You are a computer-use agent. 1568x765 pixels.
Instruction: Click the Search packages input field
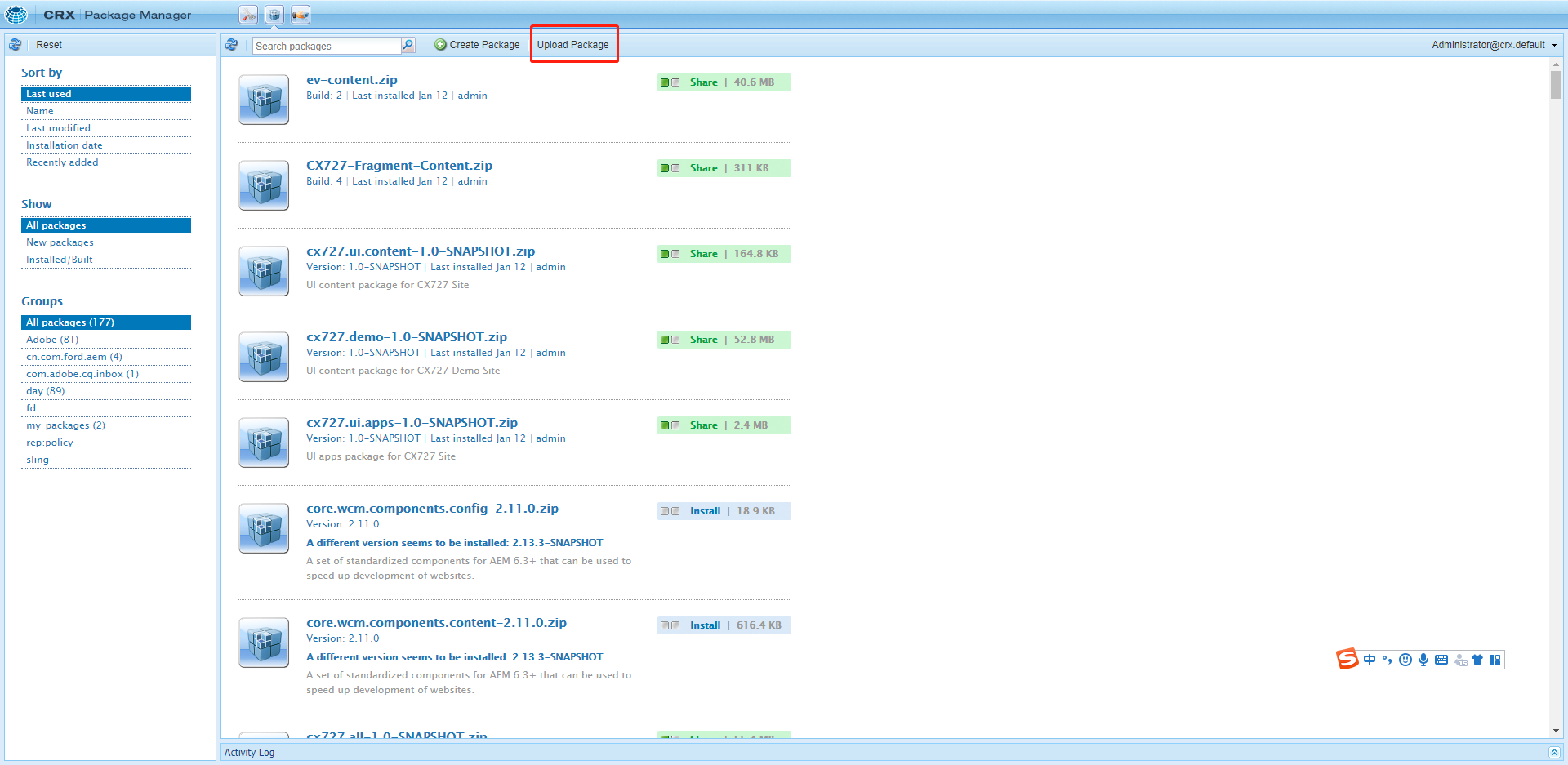327,46
